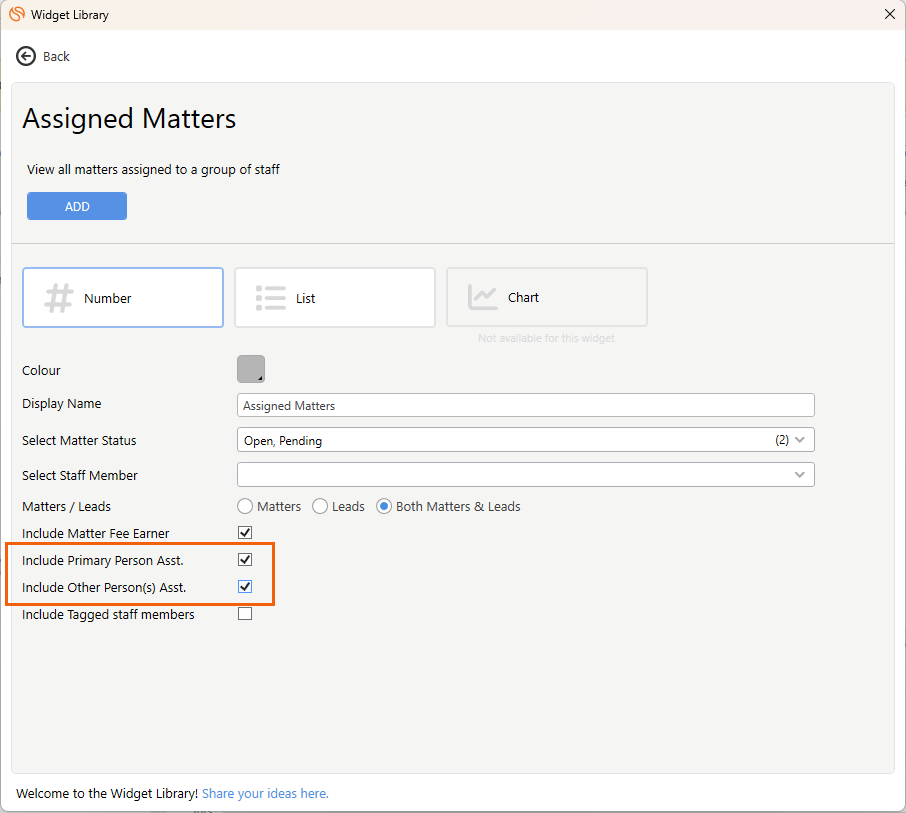Uncheck Include Primary Person Asst.

tap(245, 560)
